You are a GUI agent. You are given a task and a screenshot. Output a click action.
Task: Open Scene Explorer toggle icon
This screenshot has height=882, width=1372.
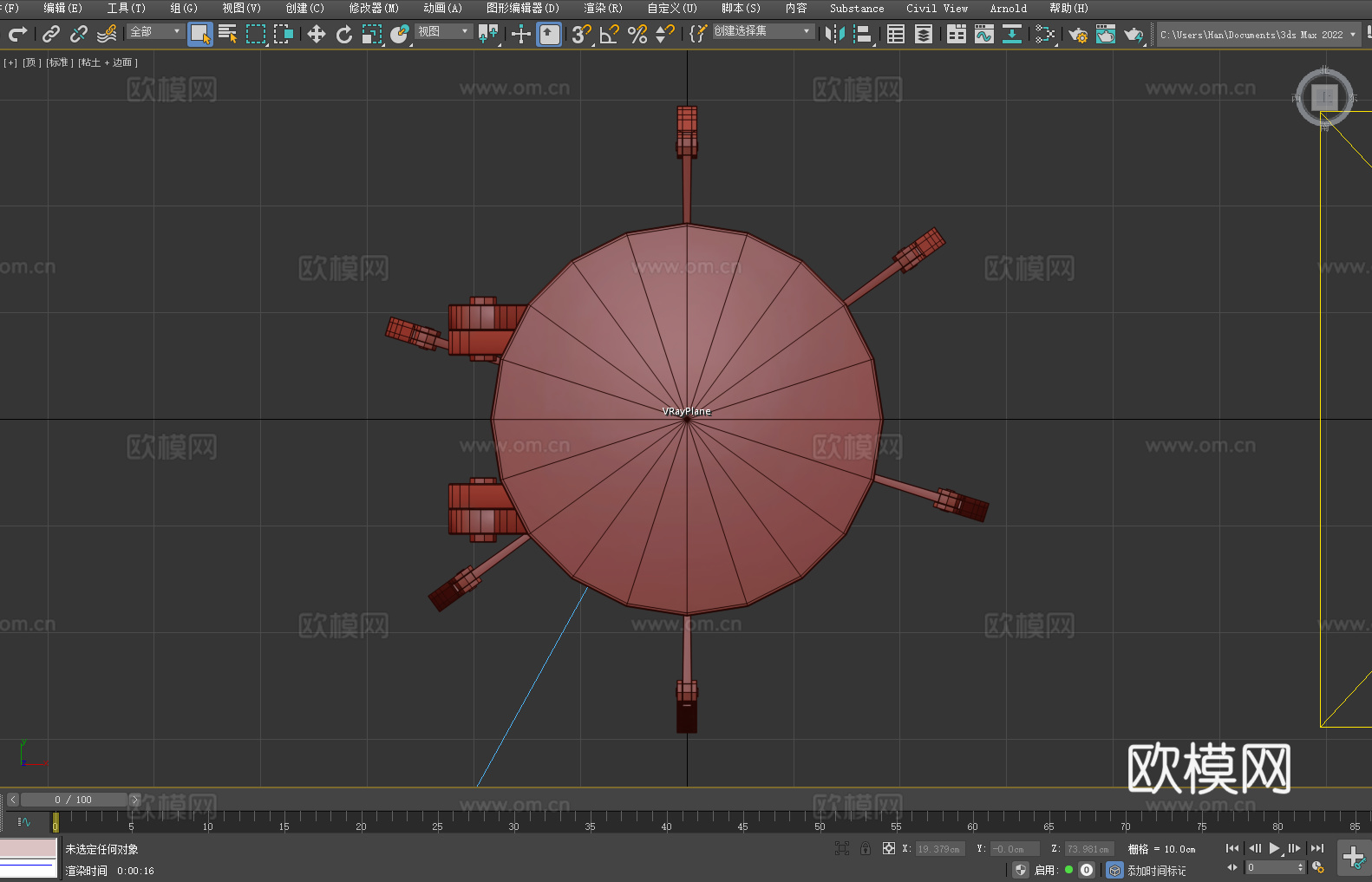pyautogui.click(x=896, y=34)
